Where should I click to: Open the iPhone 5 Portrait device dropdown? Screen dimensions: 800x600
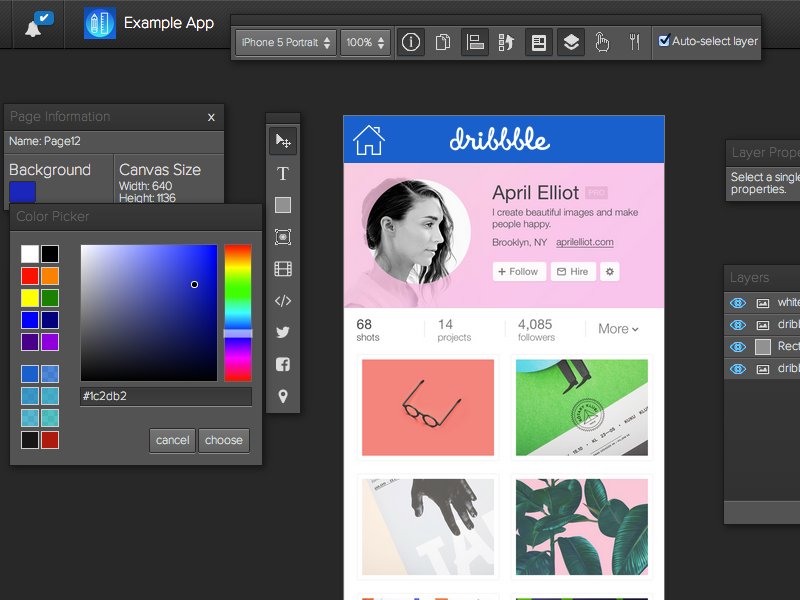coord(286,43)
